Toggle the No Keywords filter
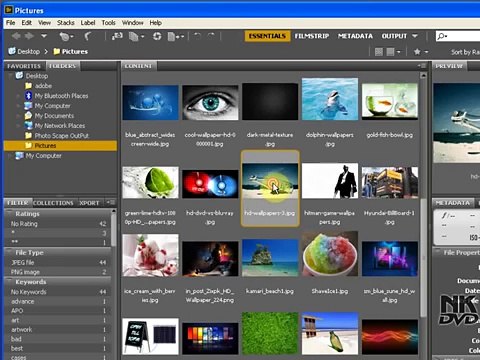The width and height of the screenshot is (480, 360). pos(58,292)
